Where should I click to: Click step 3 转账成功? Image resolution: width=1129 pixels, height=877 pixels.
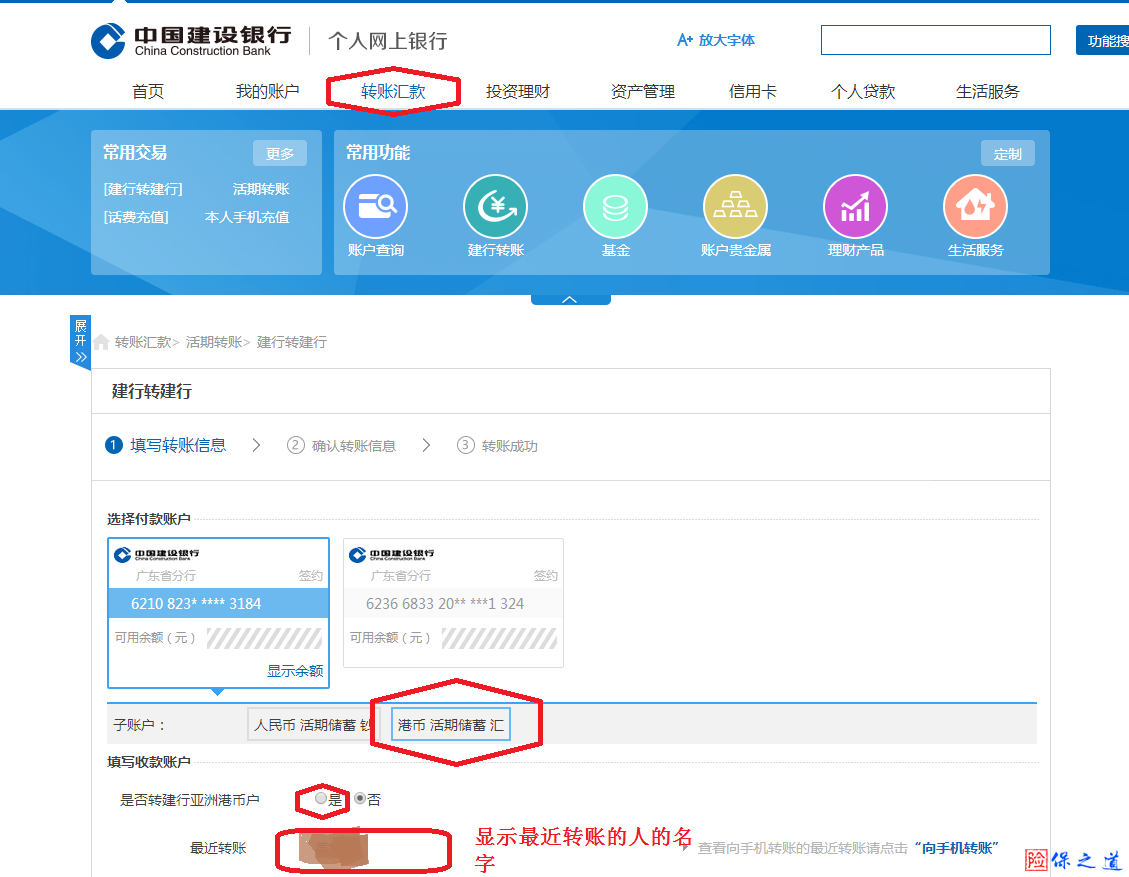coord(498,445)
